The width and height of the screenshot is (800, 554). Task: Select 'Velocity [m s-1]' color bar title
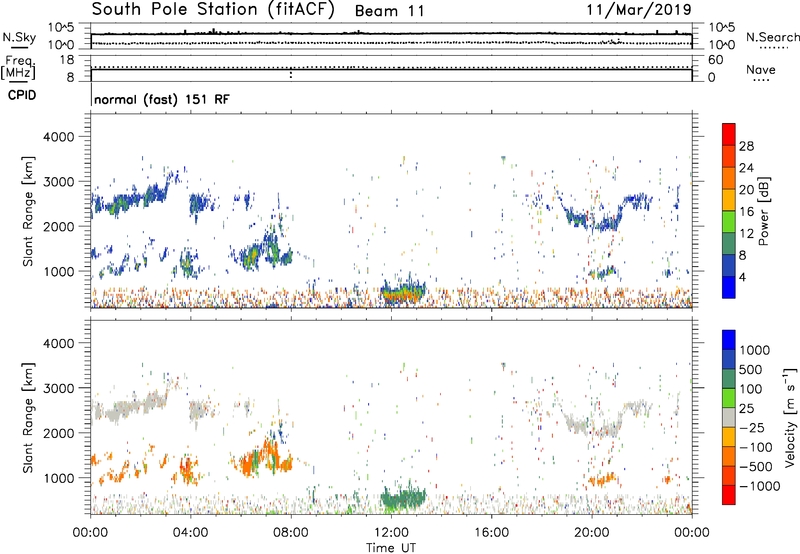click(x=790, y=417)
